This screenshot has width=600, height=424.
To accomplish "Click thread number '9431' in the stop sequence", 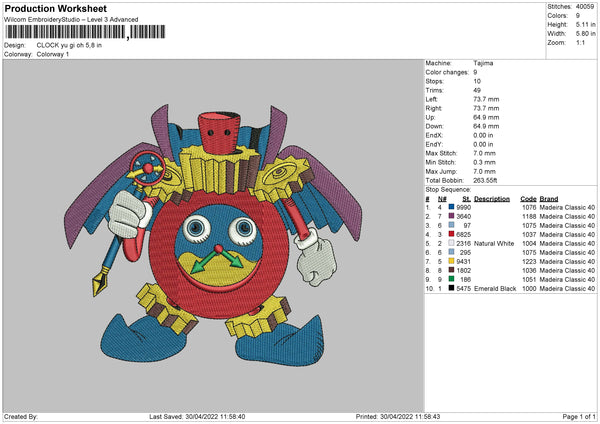I will tap(463, 261).
